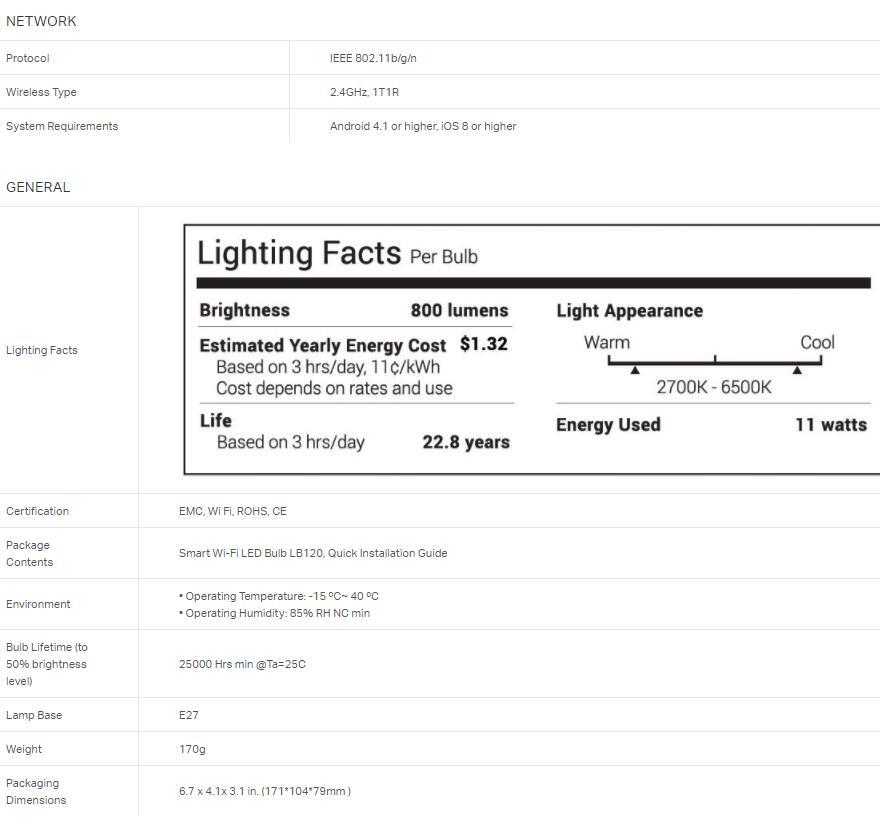880x822 pixels.
Task: Click the Light Appearance warm-cool scale bar
Action: point(714,361)
